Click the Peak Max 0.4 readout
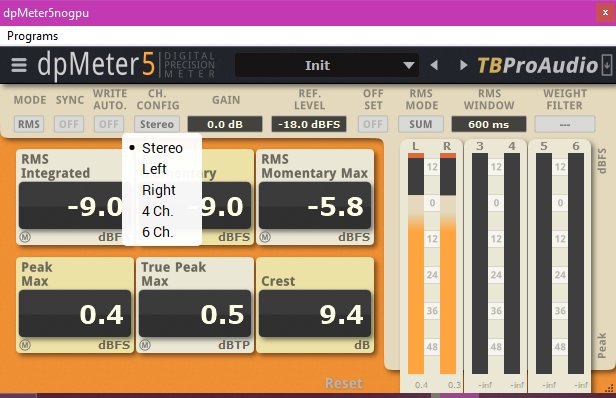 (x=75, y=314)
